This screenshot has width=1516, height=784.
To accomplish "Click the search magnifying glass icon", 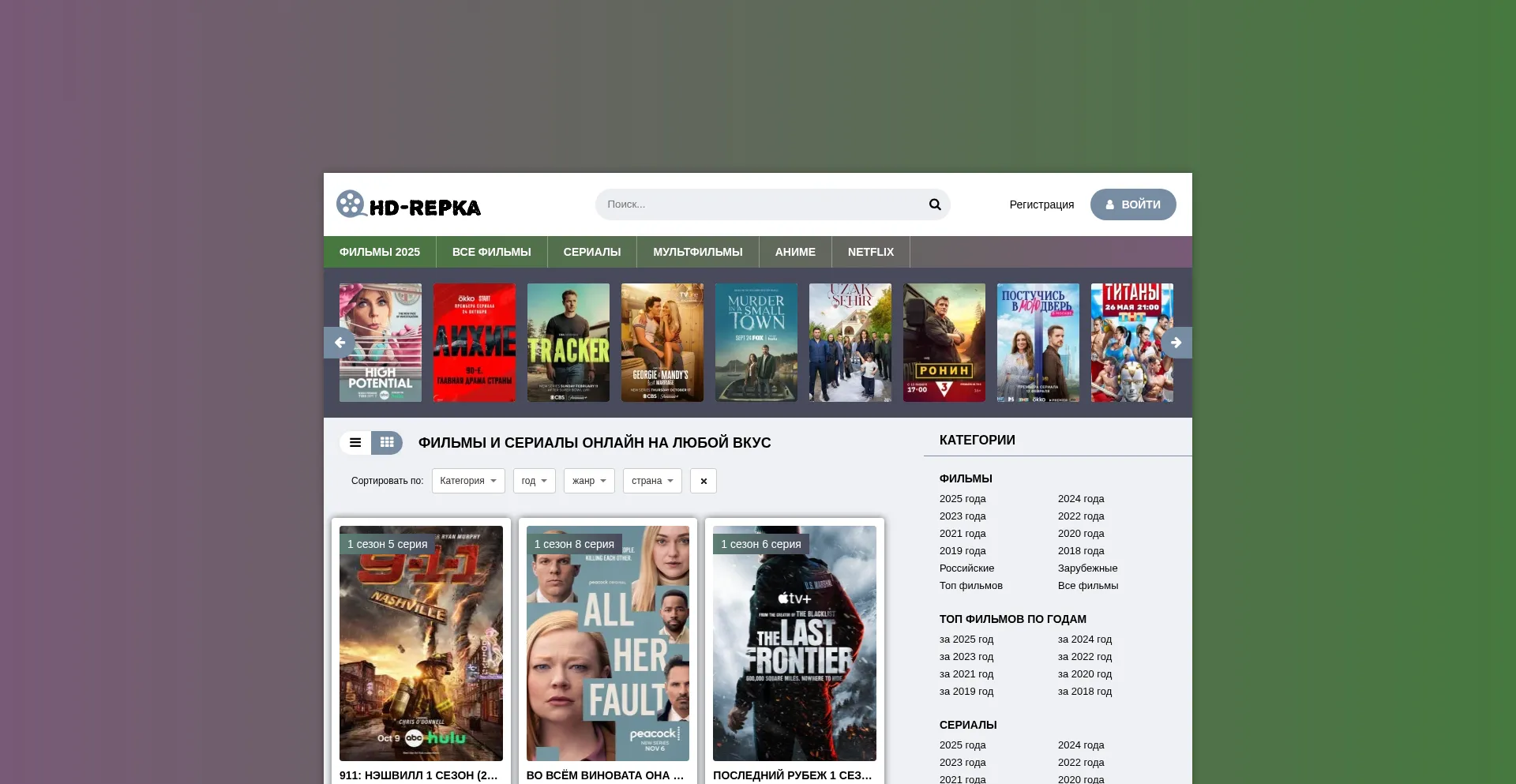I will [935, 204].
